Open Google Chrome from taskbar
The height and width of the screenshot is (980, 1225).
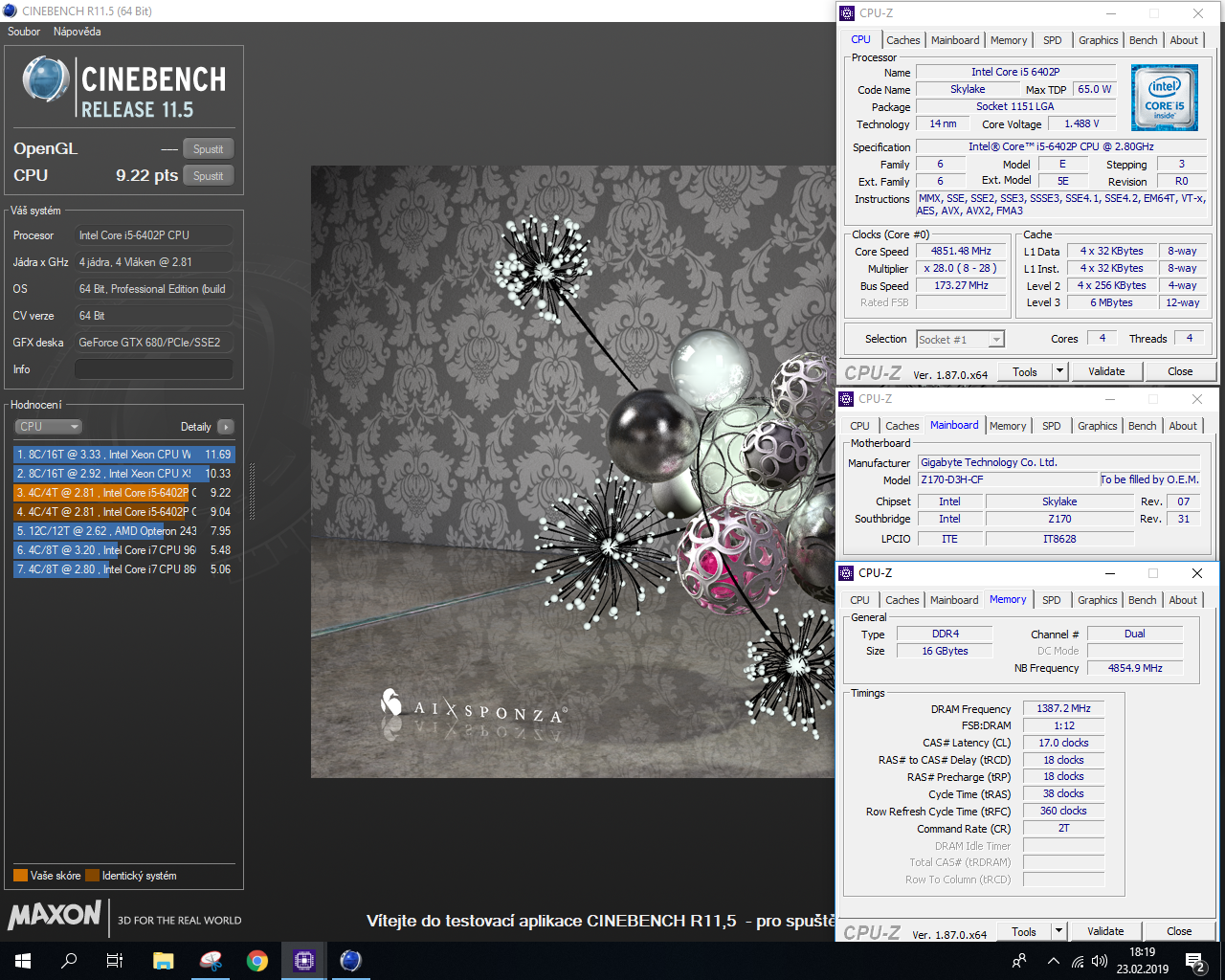point(256,961)
